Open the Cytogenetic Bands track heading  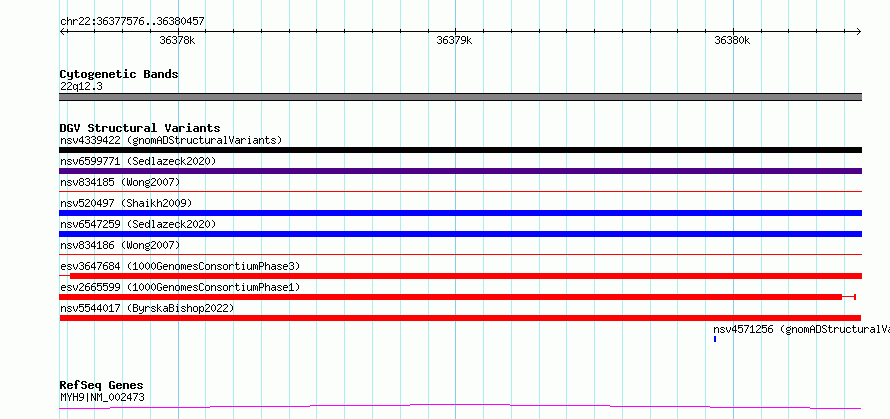(119, 74)
